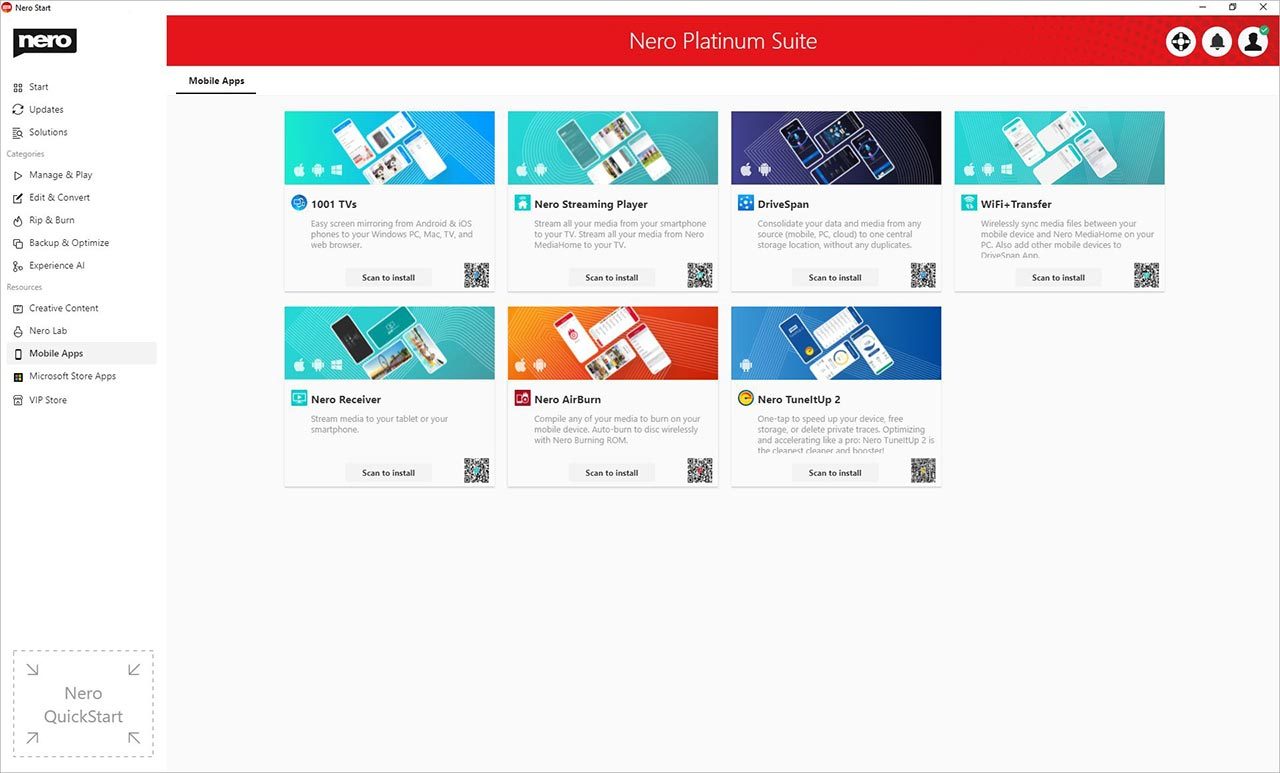Click Scan to install for Nero TuneItUp 2
The height and width of the screenshot is (773, 1280).
click(835, 472)
